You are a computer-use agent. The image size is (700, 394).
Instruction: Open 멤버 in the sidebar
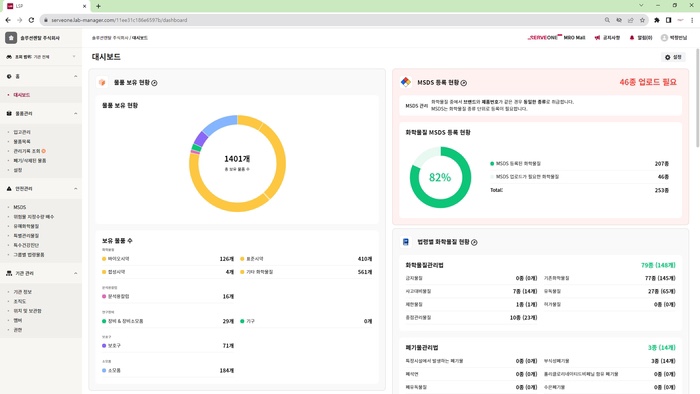pyautogui.click(x=17, y=320)
